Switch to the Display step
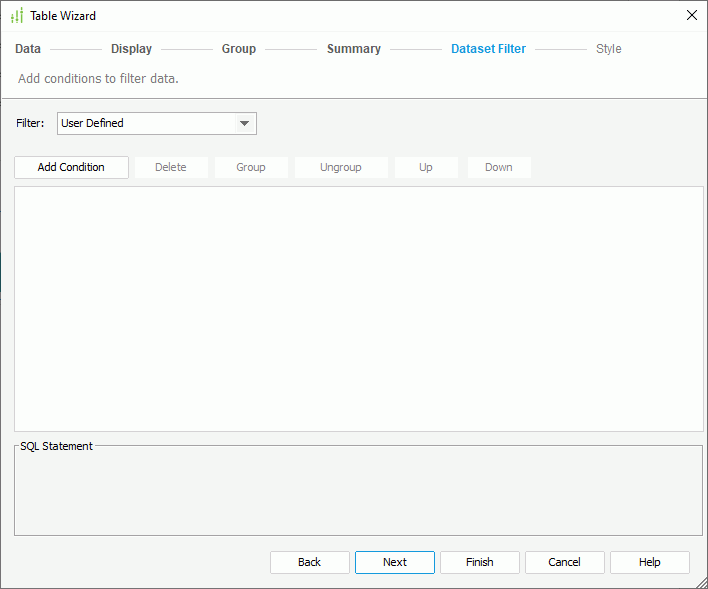The height and width of the screenshot is (589, 708). click(131, 49)
